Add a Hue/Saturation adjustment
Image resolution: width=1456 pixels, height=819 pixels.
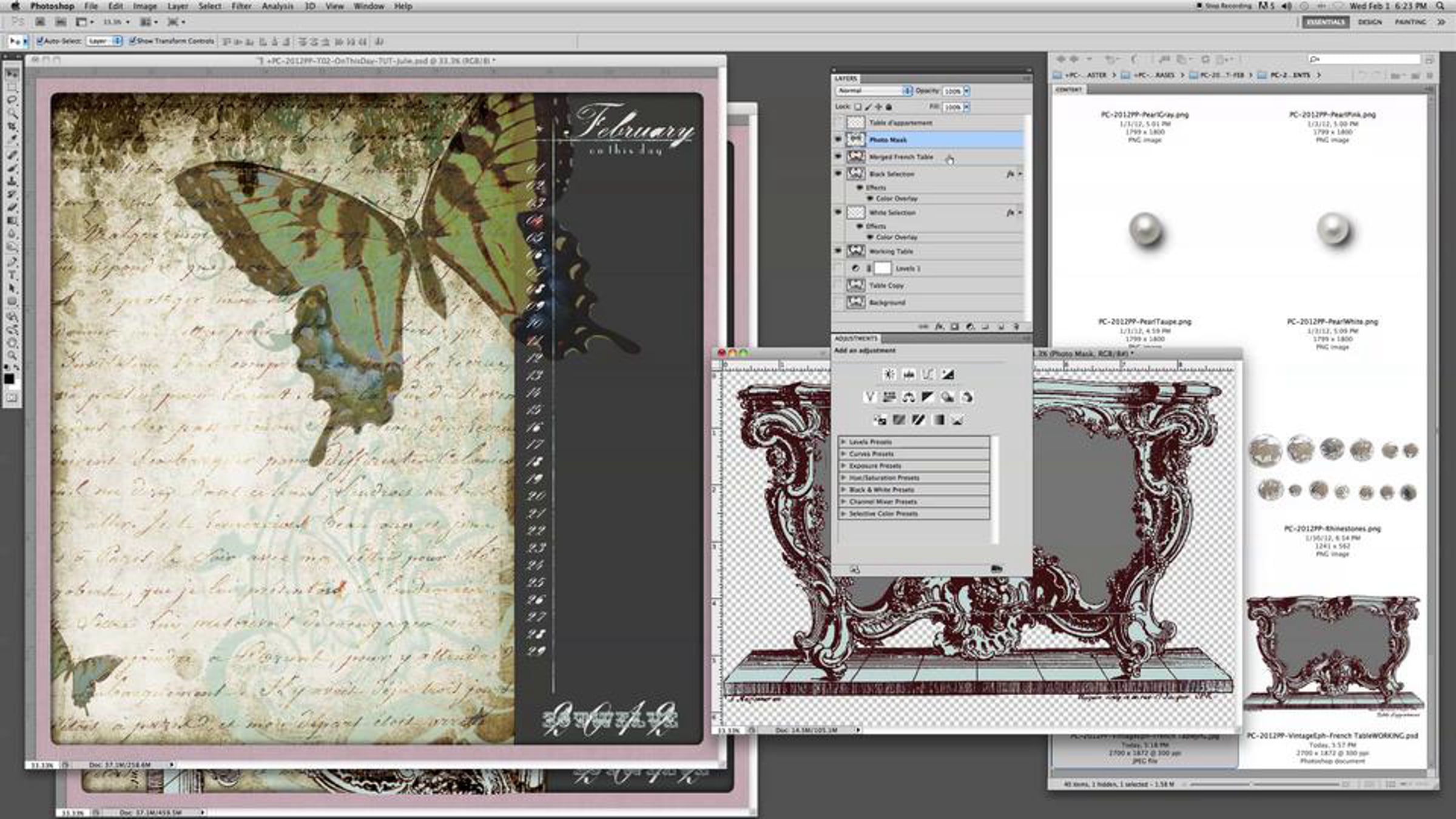[889, 397]
